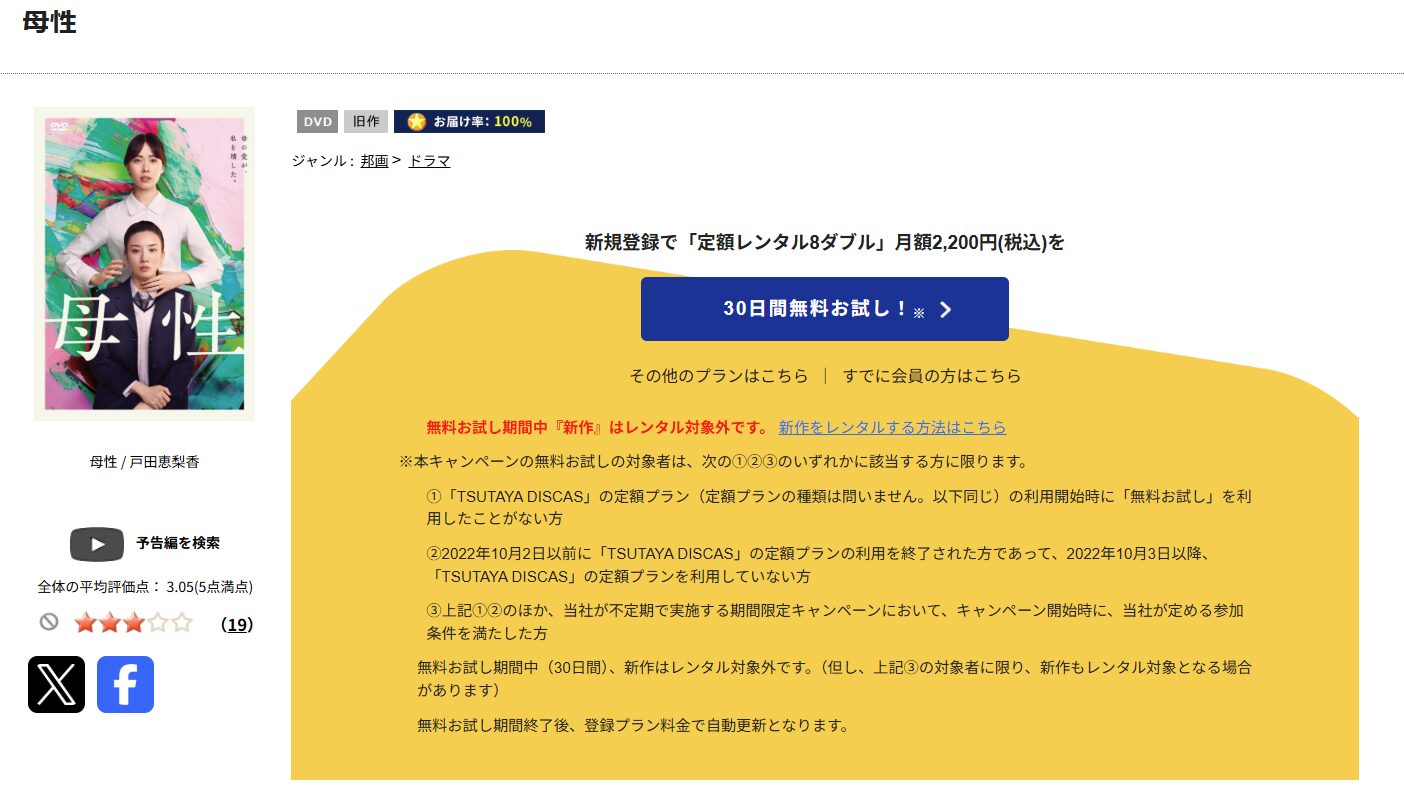Screen dimensions: 1404x812
Task: Click the condition ① TSUTAYA DISCAS text
Action: (x=839, y=507)
